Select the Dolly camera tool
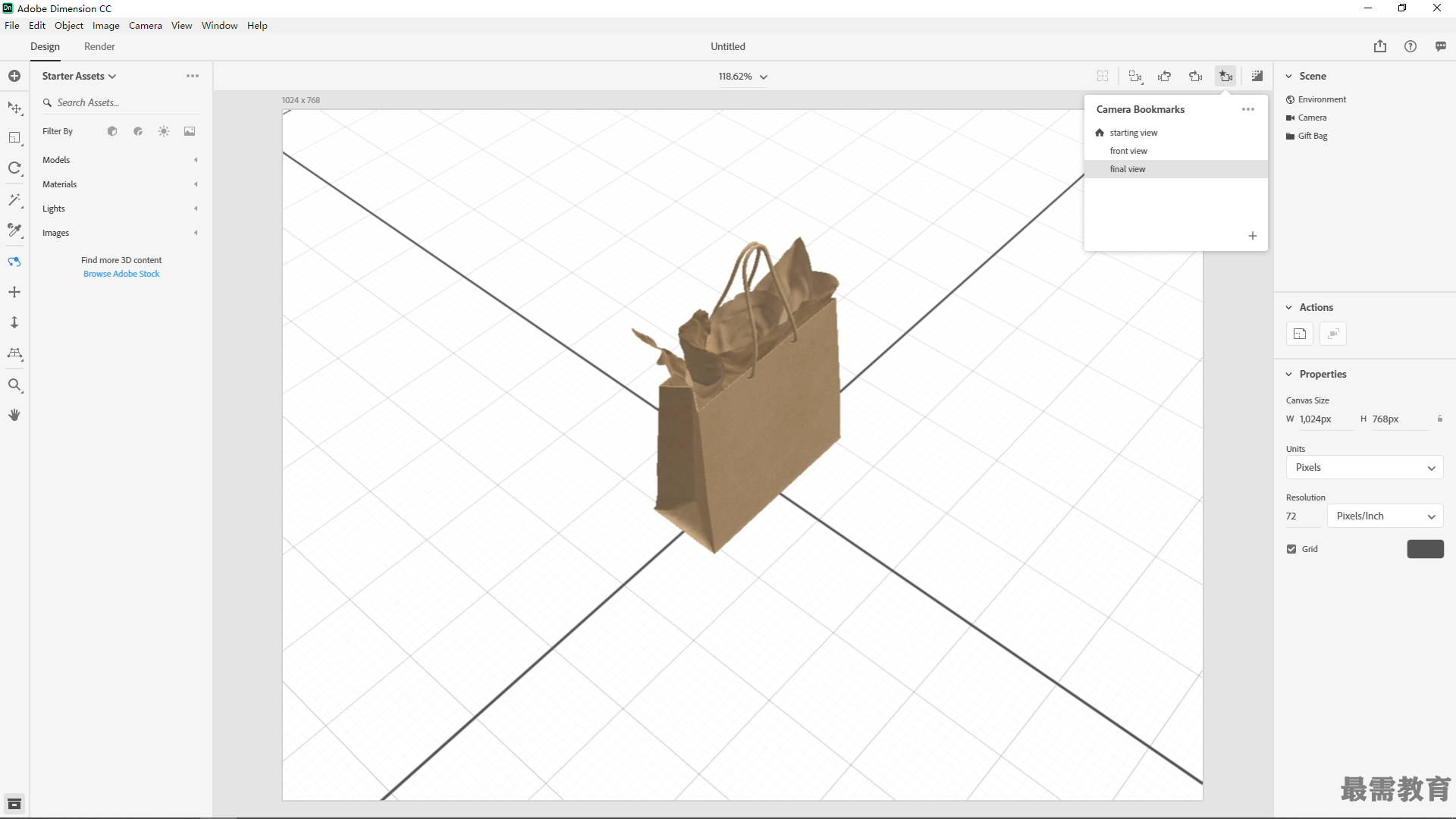Screen dimensions: 1456x819 [x=14, y=322]
